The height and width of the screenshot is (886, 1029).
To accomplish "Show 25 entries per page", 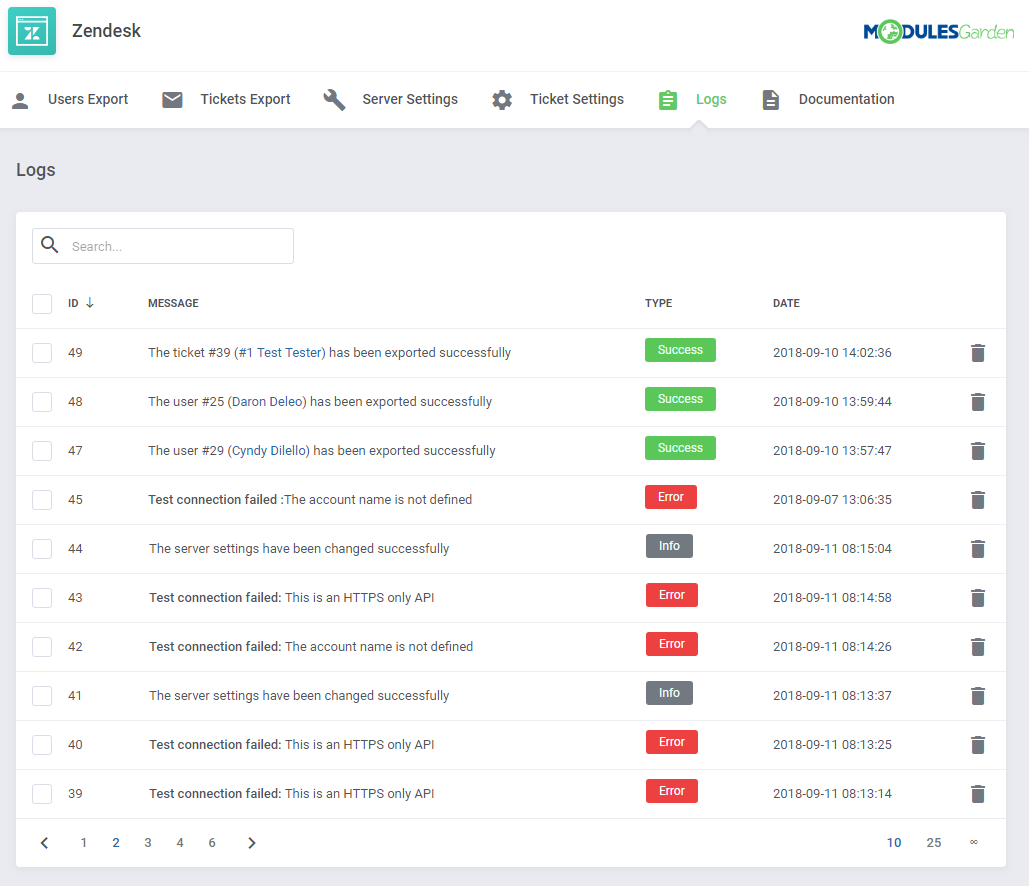I will (x=934, y=843).
